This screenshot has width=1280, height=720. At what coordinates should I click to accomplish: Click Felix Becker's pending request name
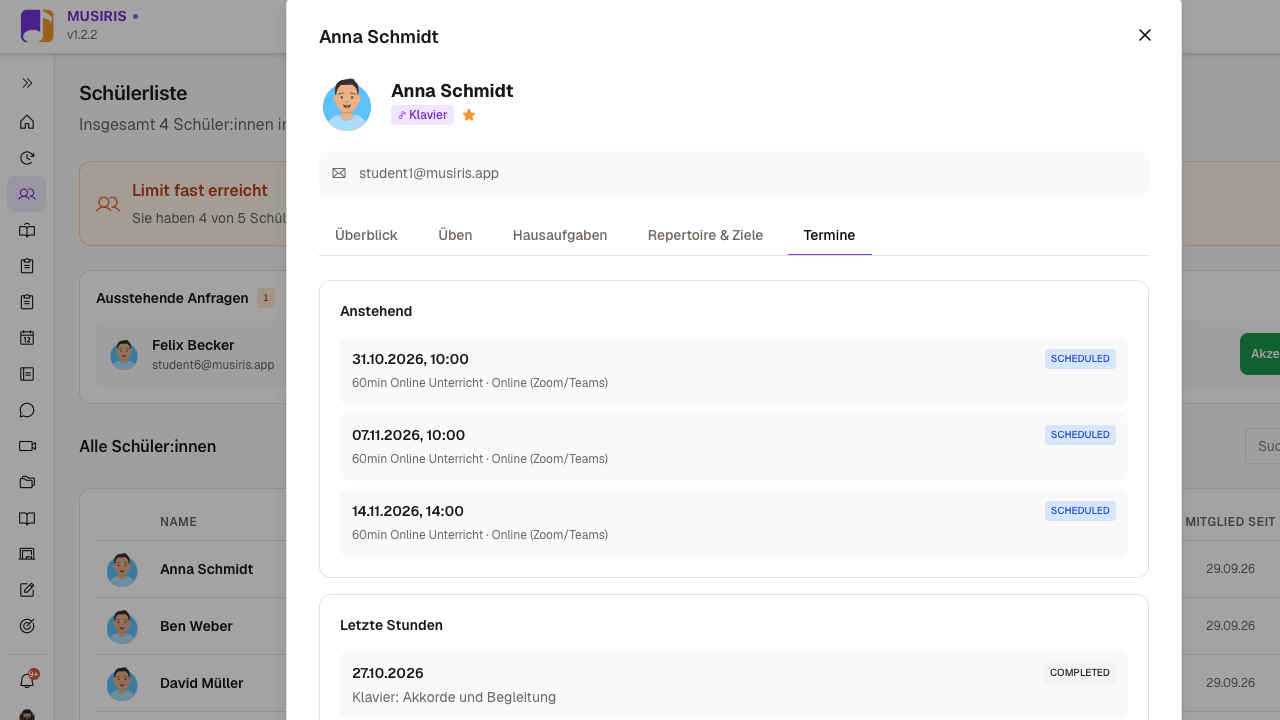point(193,345)
